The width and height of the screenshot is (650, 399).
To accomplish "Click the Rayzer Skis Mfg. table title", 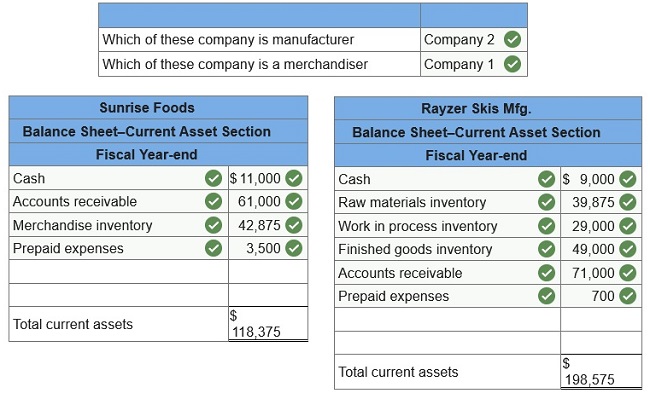I will point(476,109).
